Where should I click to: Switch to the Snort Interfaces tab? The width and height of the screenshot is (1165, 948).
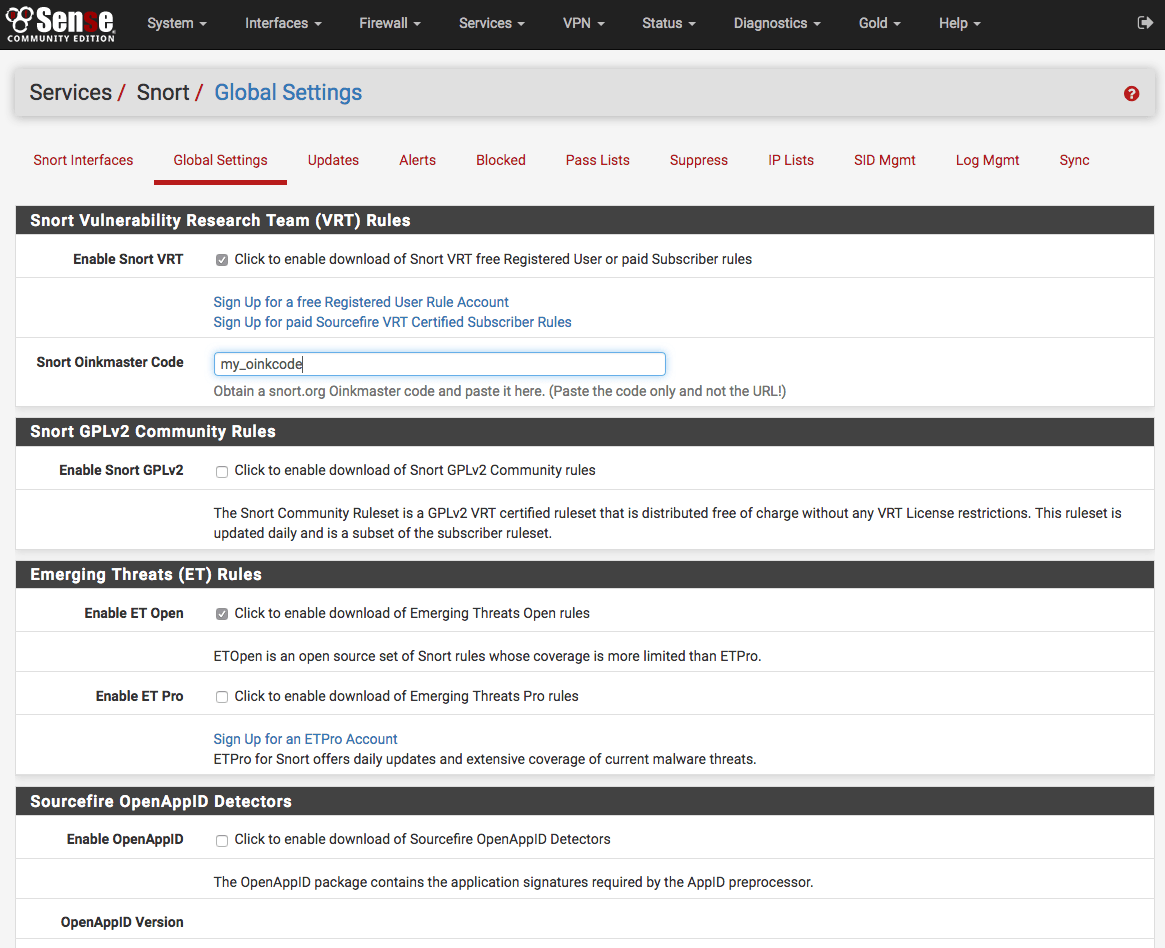[83, 160]
